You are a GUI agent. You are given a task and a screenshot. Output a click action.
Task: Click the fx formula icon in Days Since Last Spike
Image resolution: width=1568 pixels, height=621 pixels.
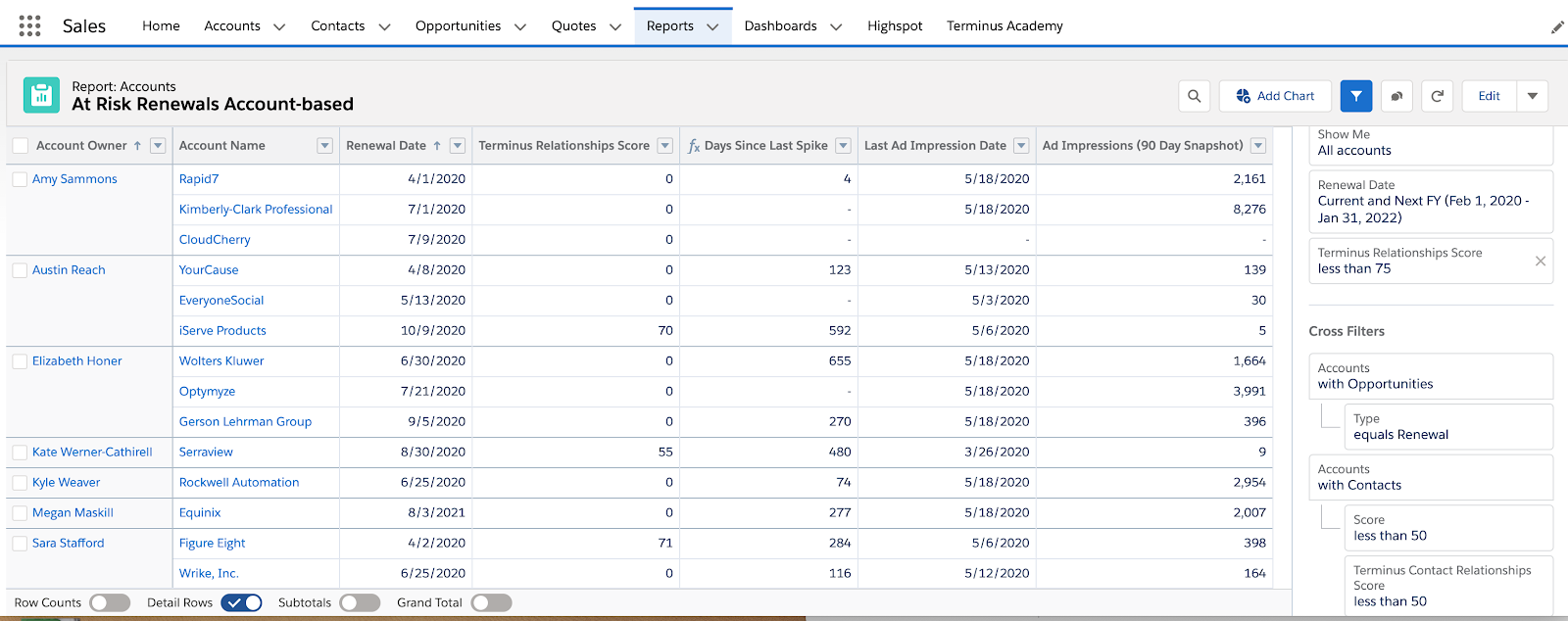694,146
